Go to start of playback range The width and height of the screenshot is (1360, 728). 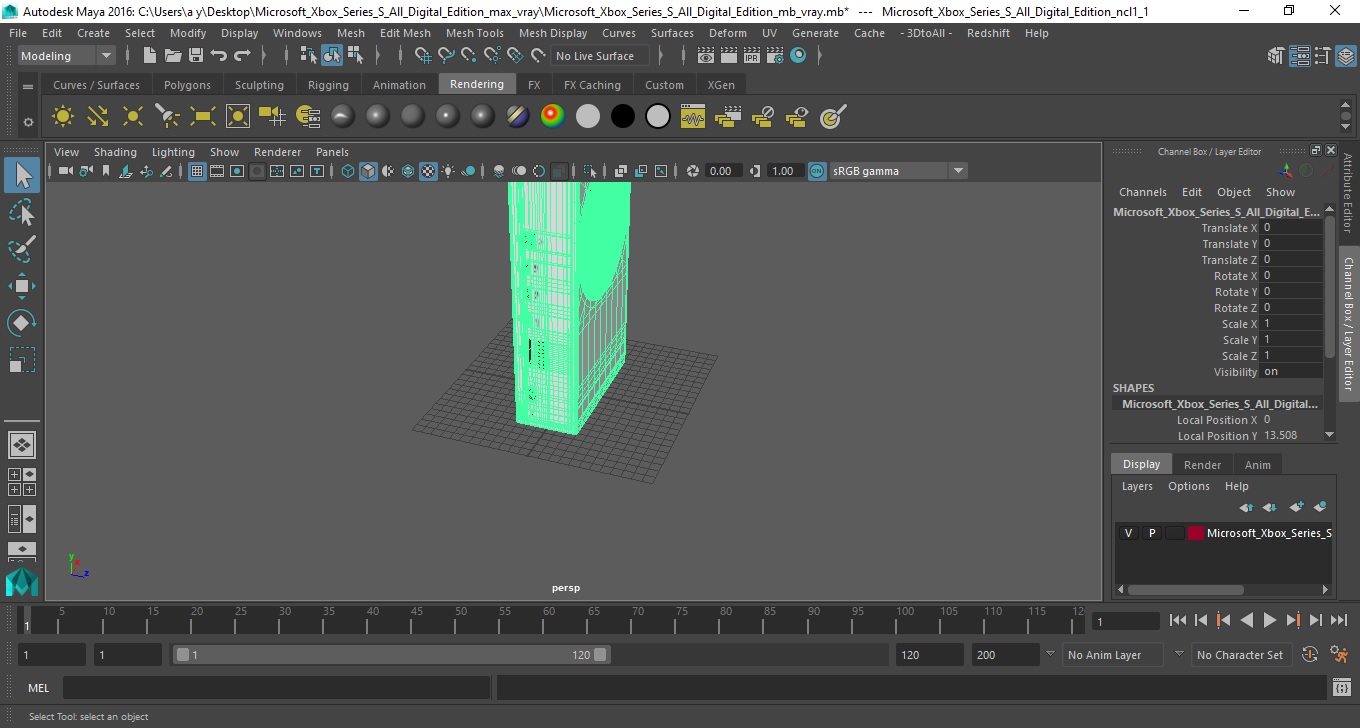tap(1178, 620)
